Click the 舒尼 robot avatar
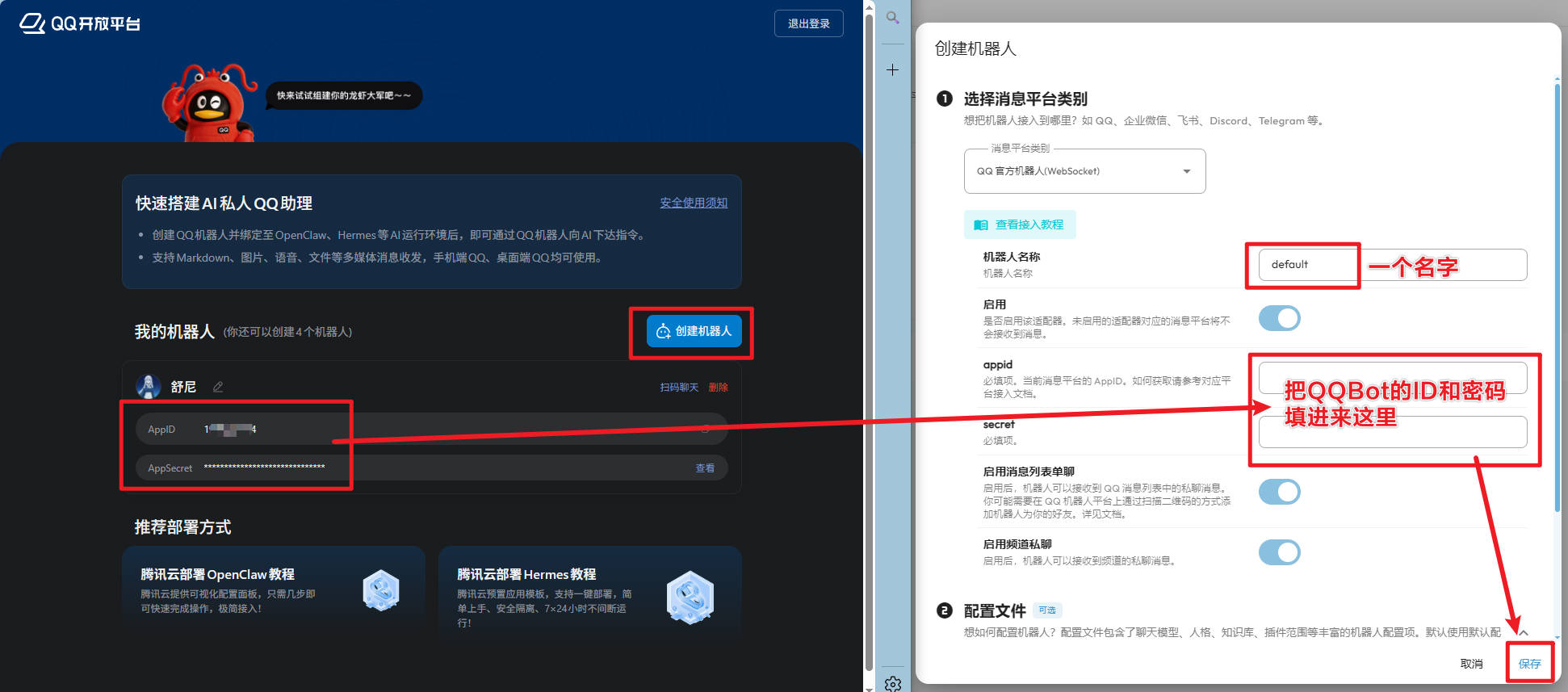1568x692 pixels. coord(149,387)
